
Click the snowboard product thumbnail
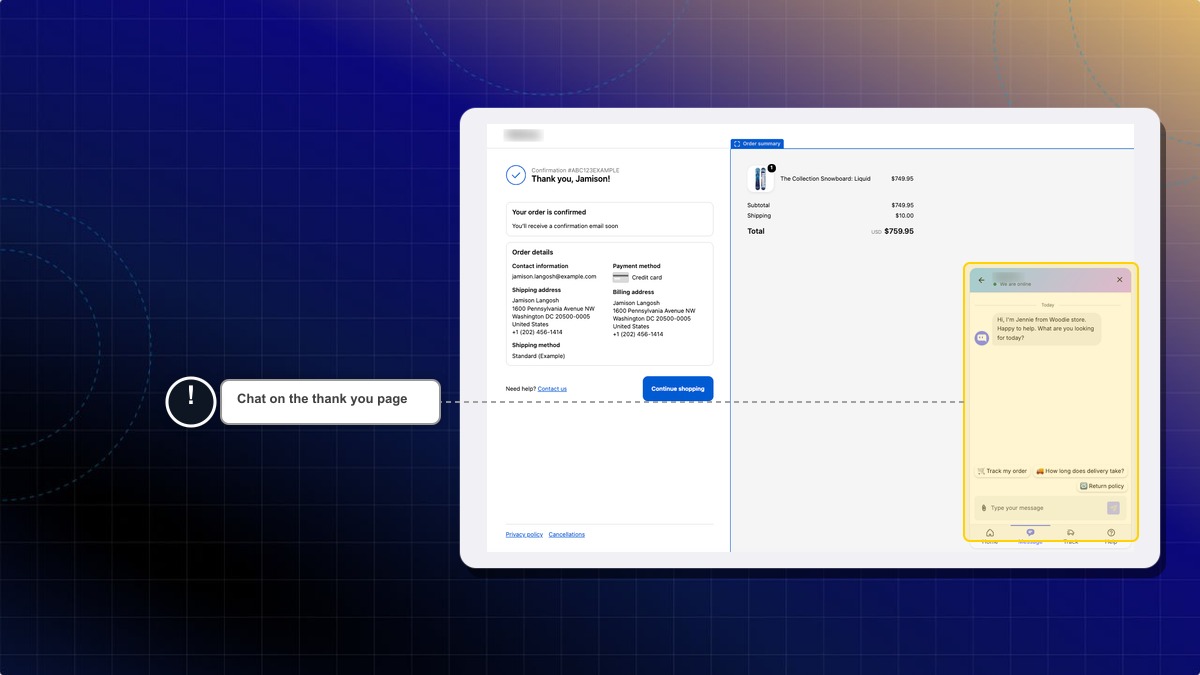(761, 179)
